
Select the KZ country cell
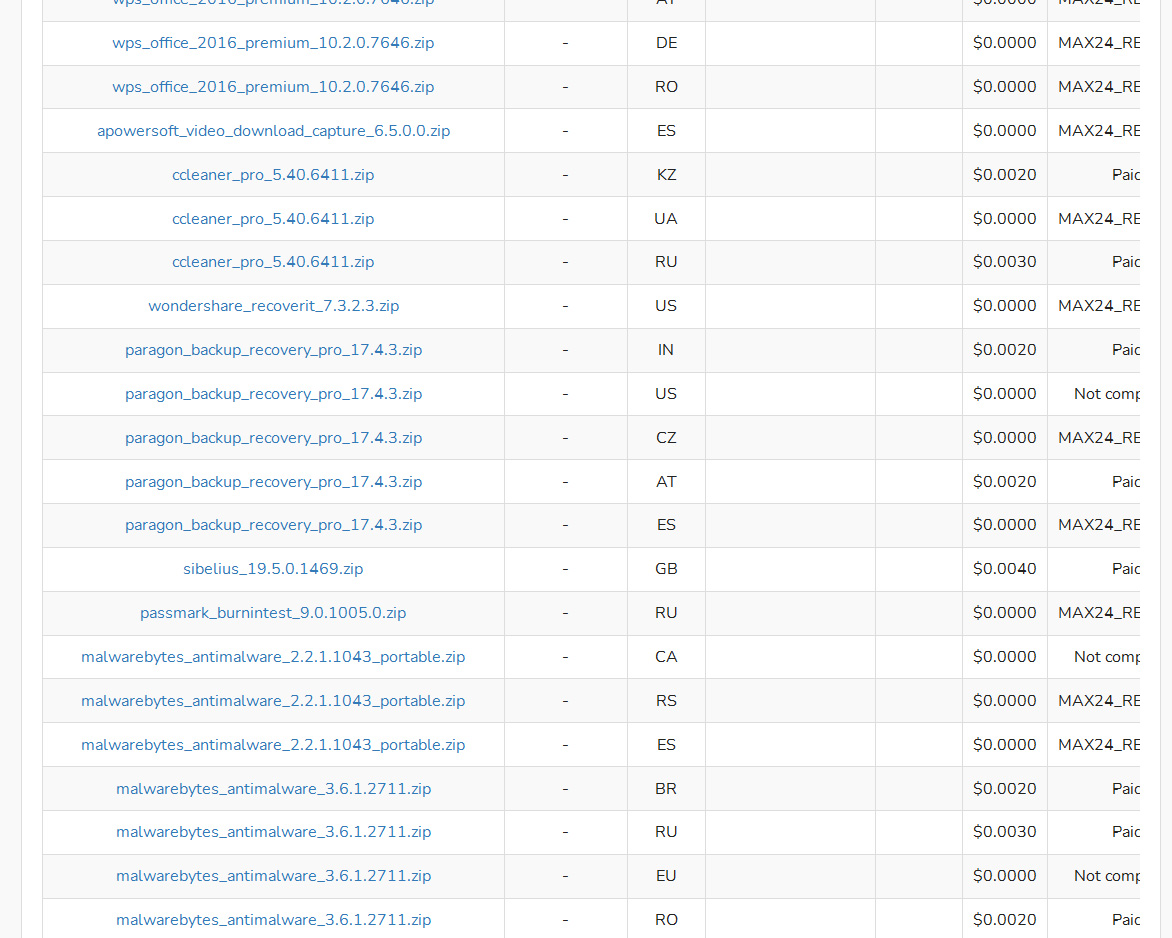tap(666, 175)
